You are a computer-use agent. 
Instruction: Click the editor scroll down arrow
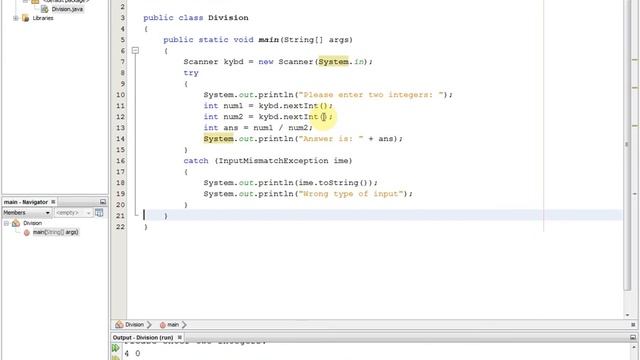[627, 315]
